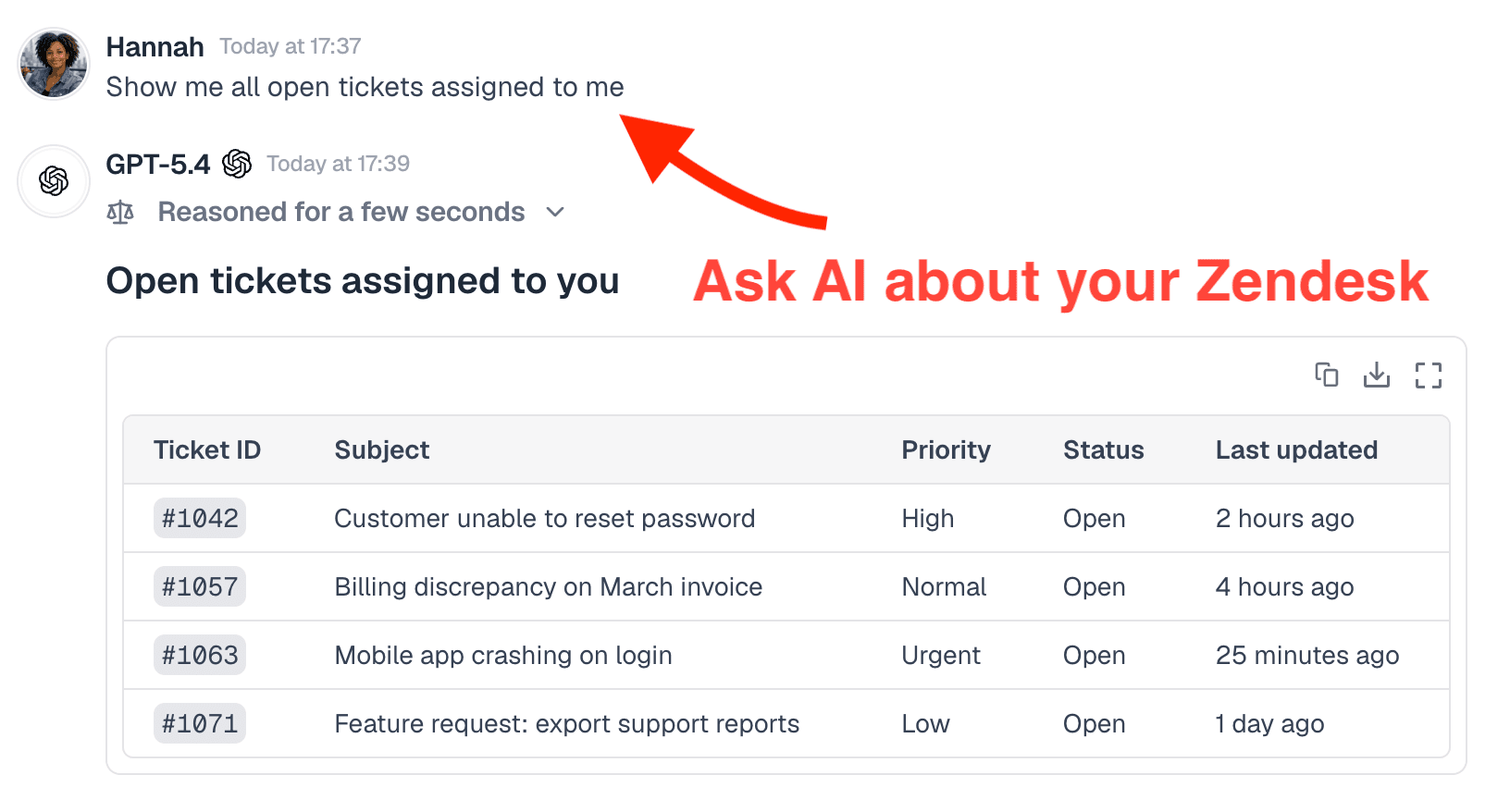The height and width of the screenshot is (812, 1510).
Task: Click the Ticket ID column header
Action: [x=207, y=449]
